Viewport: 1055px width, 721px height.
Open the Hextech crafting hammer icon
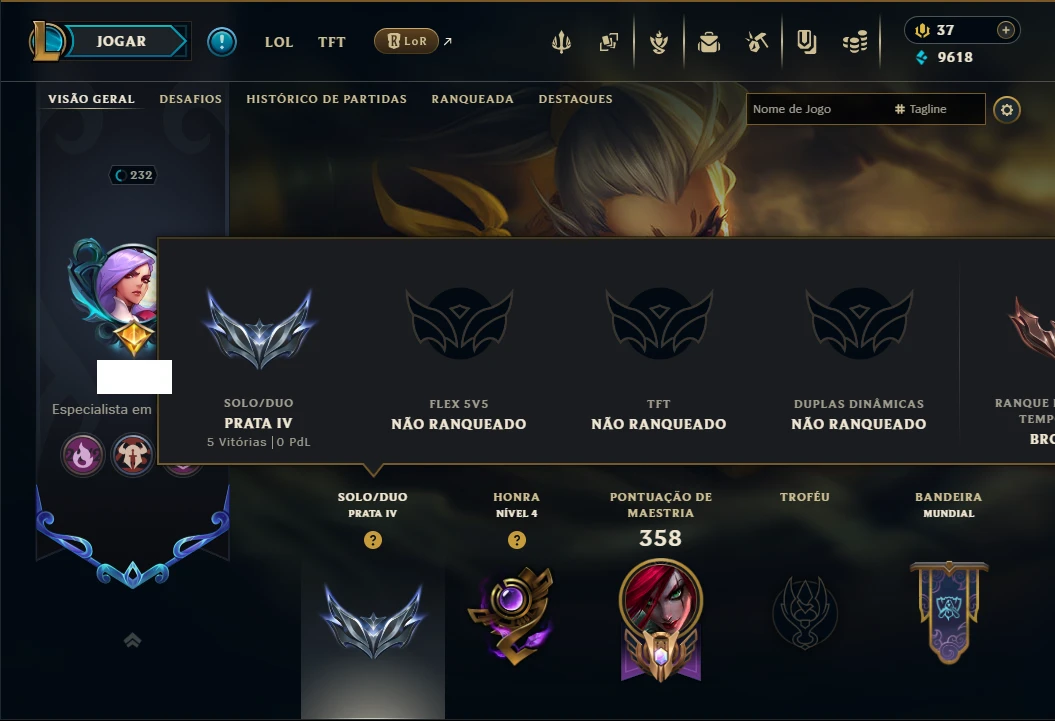tap(757, 42)
